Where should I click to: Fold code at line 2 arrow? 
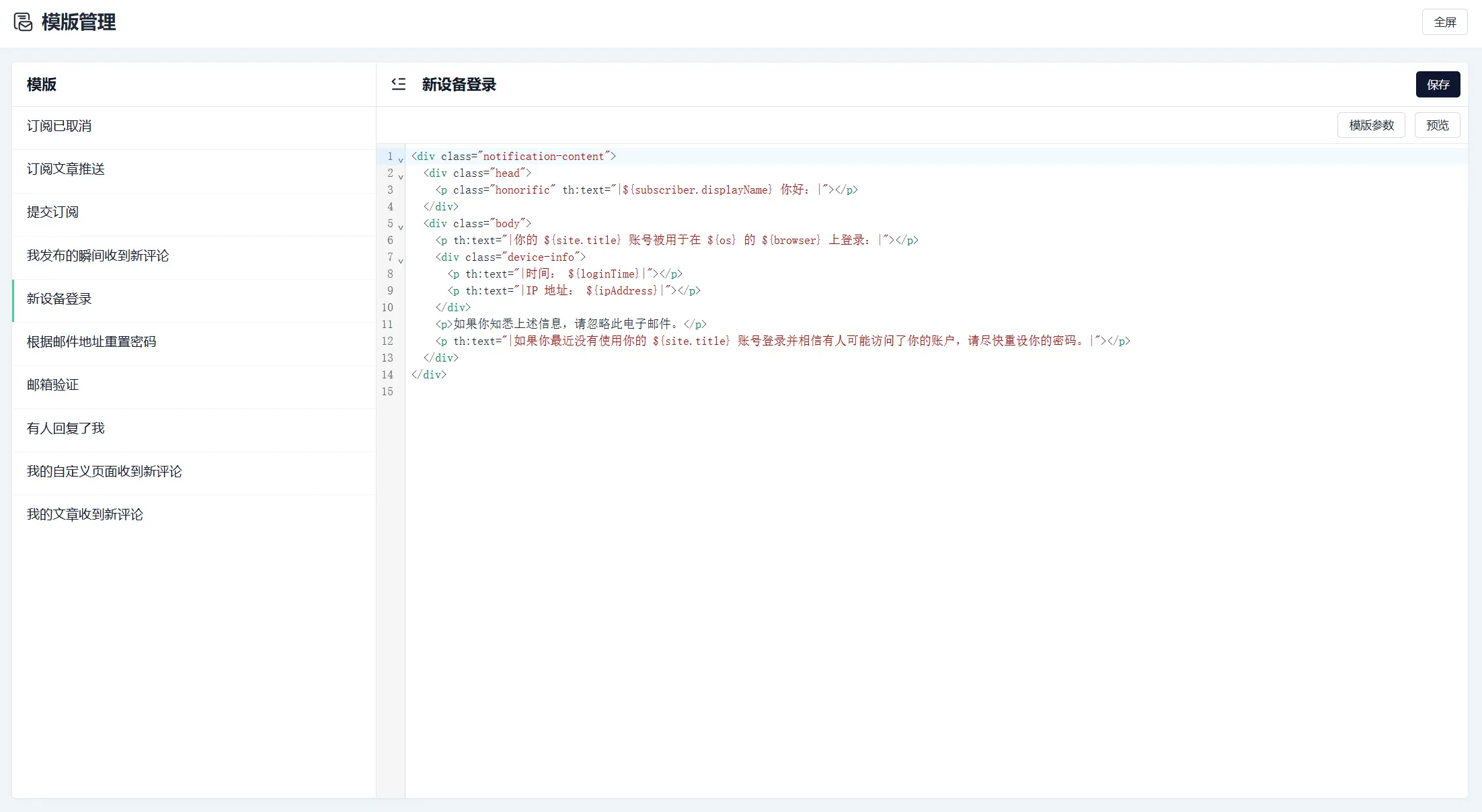pyautogui.click(x=401, y=177)
